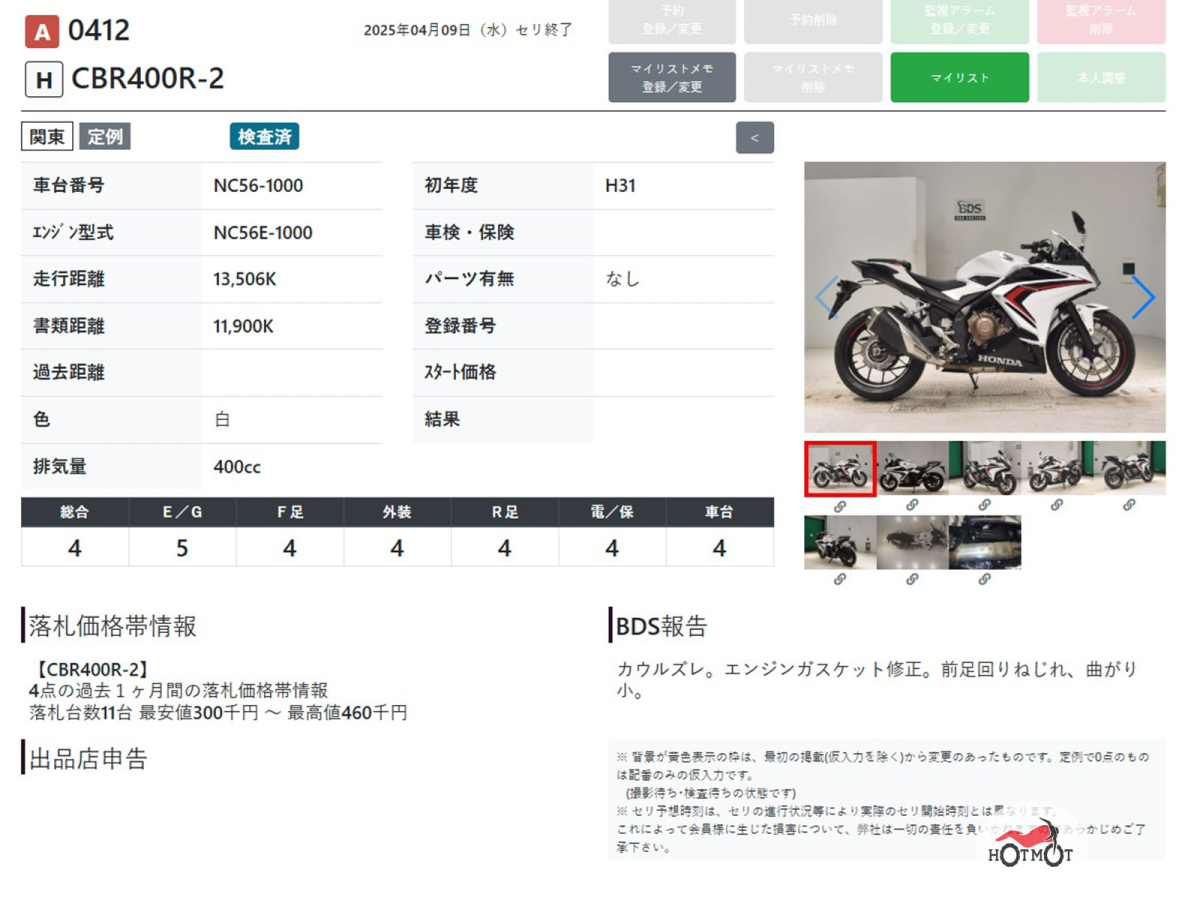Screen dimensions: 1200x906
Task: Select the fourth thumbnail with green door
Action: pos(1057,468)
